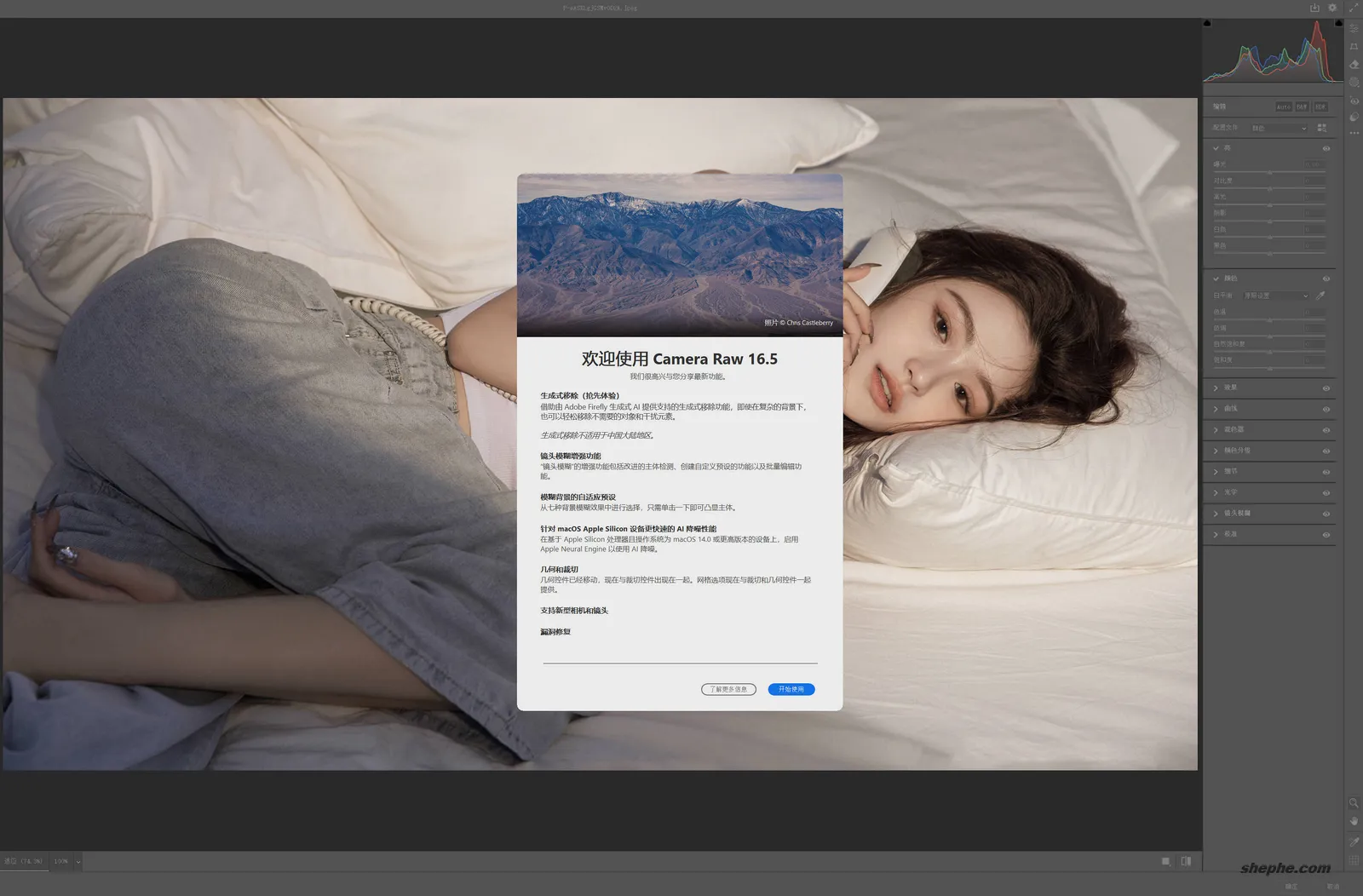Click the save image download icon
The image size is (1363, 896).
coord(1314,8)
